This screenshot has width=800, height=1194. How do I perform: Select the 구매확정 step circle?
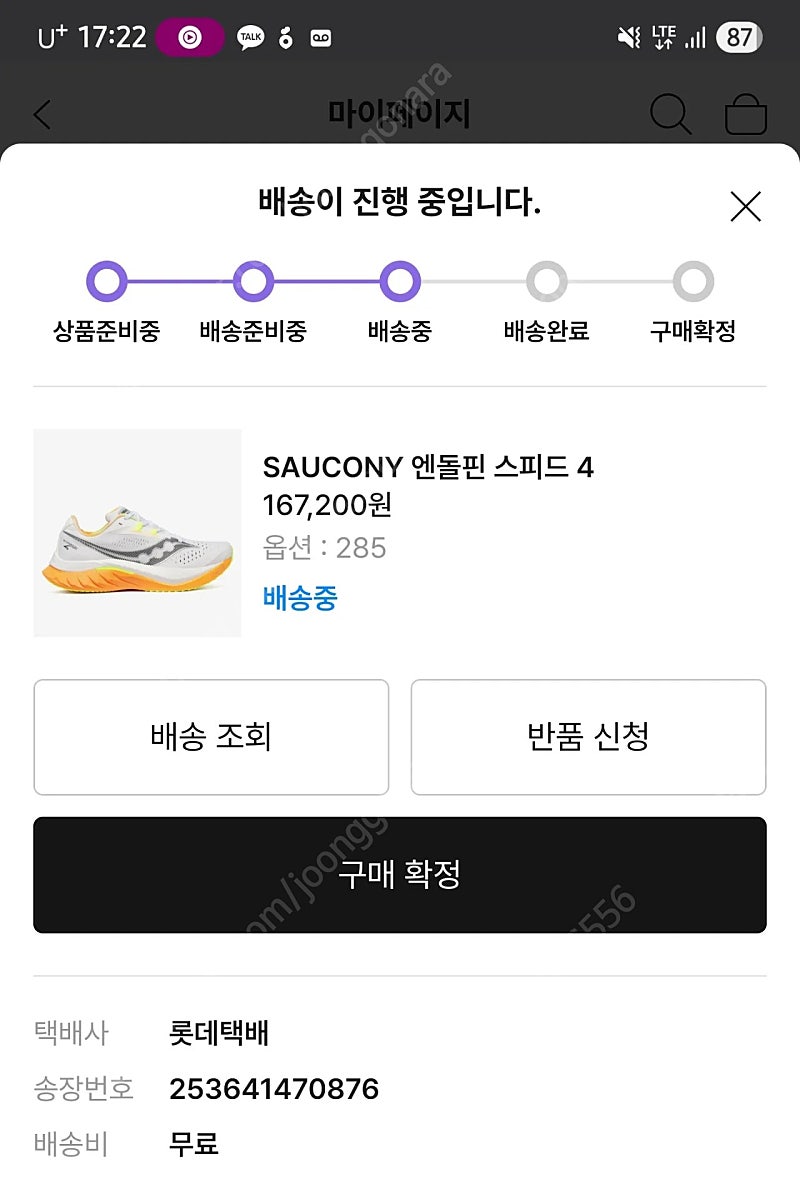pos(693,281)
